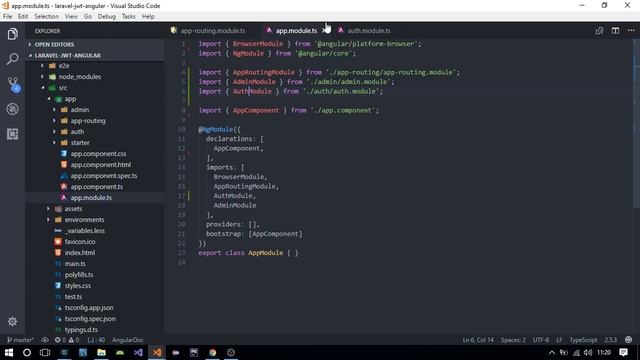Open the Explorer view in activity bar
Screen dimensions: 640x360
12,34
